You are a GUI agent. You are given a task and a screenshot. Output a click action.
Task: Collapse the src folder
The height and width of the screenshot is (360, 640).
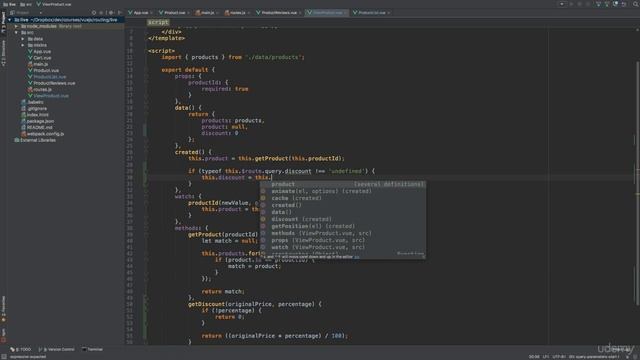tap(16, 32)
